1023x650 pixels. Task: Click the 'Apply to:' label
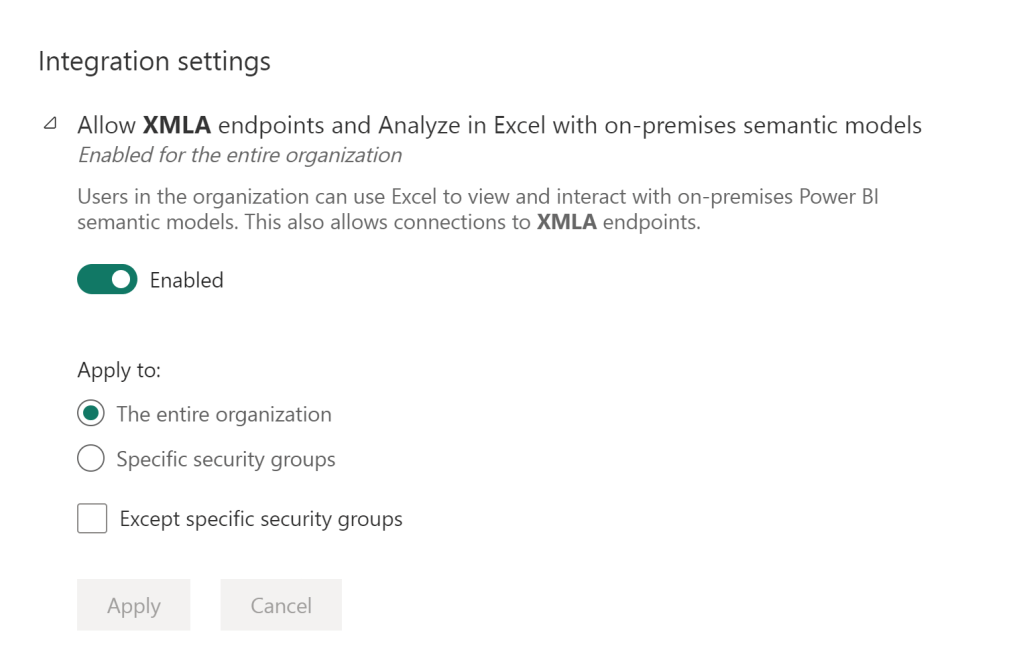tap(119, 370)
